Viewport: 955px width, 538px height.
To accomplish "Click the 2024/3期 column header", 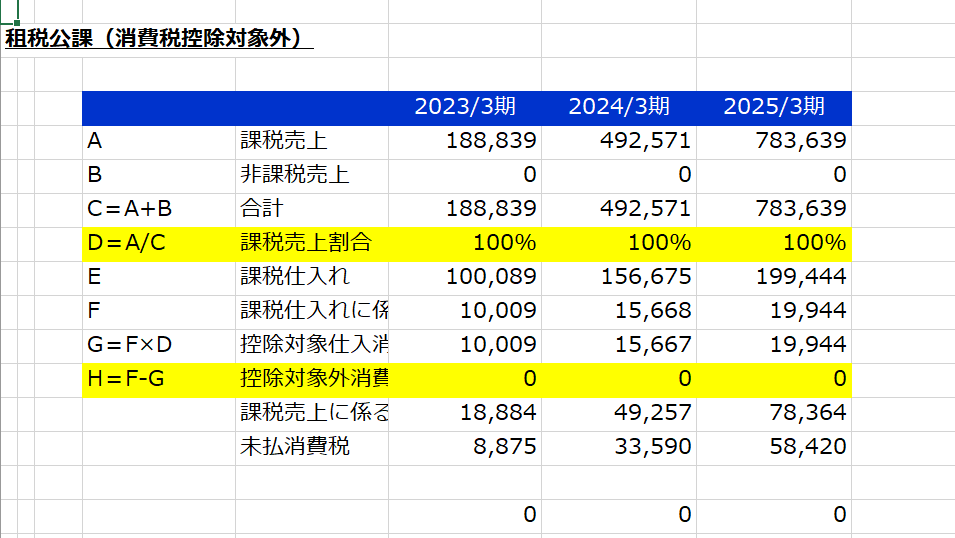I will (619, 107).
